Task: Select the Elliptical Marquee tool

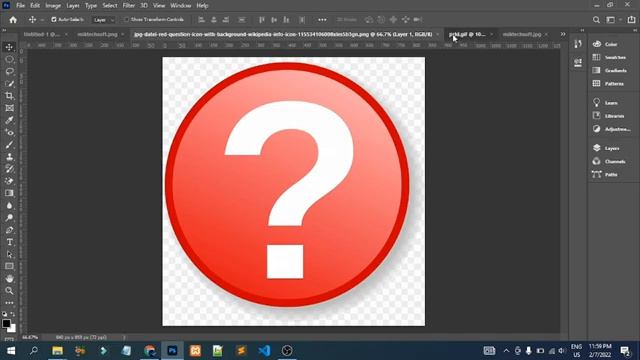Action: point(9,59)
